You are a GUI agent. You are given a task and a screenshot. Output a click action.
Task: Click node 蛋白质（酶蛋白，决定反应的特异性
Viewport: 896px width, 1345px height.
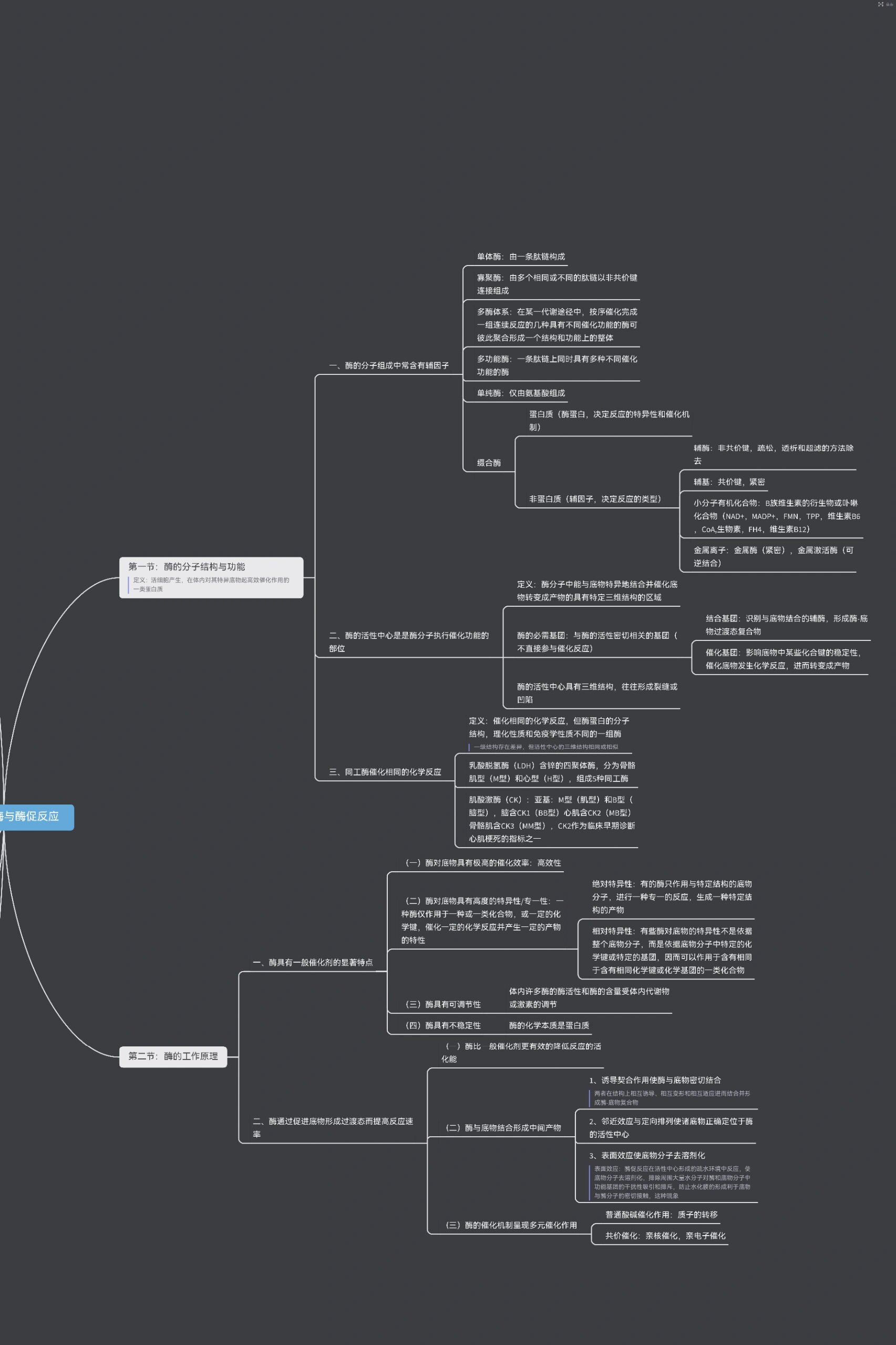(609, 420)
